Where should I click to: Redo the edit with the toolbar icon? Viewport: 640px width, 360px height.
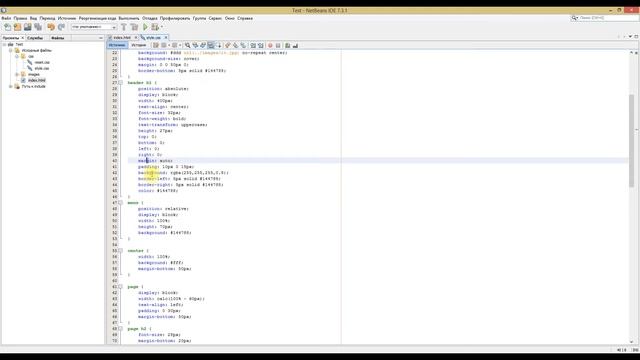point(61,27)
